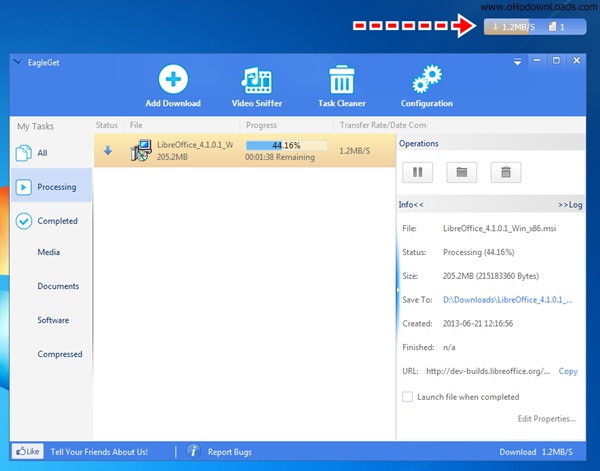Click the Add Download plus icon
The image size is (600, 471).
point(173,79)
